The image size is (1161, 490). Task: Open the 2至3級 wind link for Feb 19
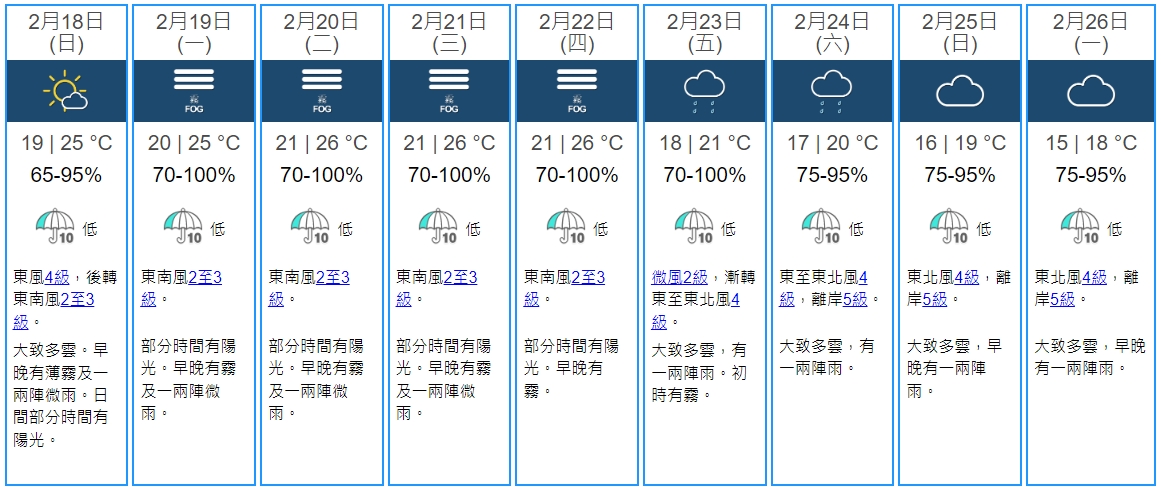[x=203, y=277]
